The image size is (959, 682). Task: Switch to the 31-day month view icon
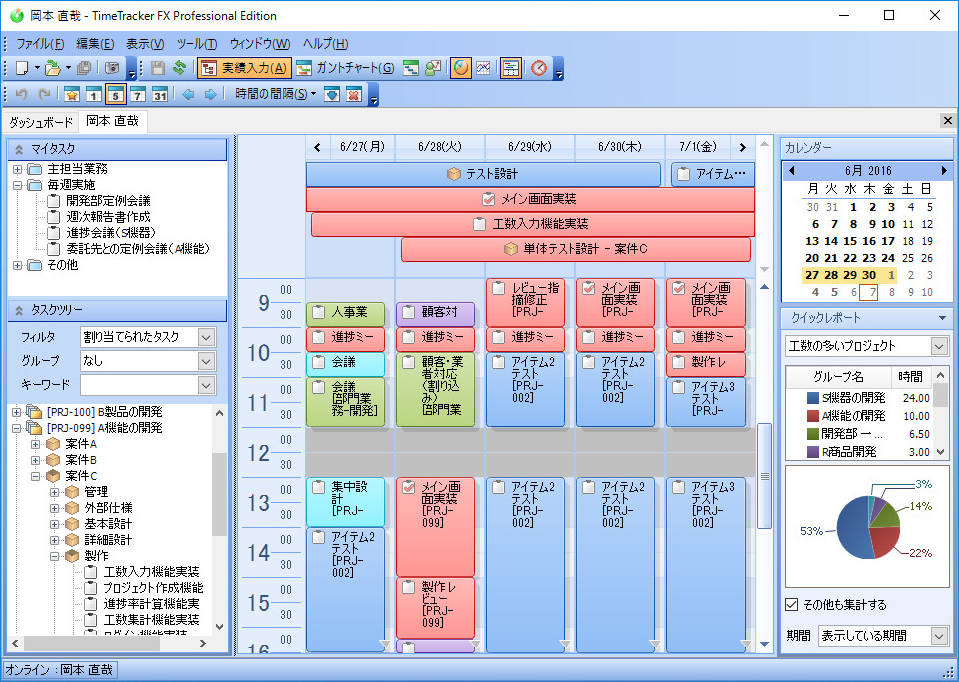[159, 95]
